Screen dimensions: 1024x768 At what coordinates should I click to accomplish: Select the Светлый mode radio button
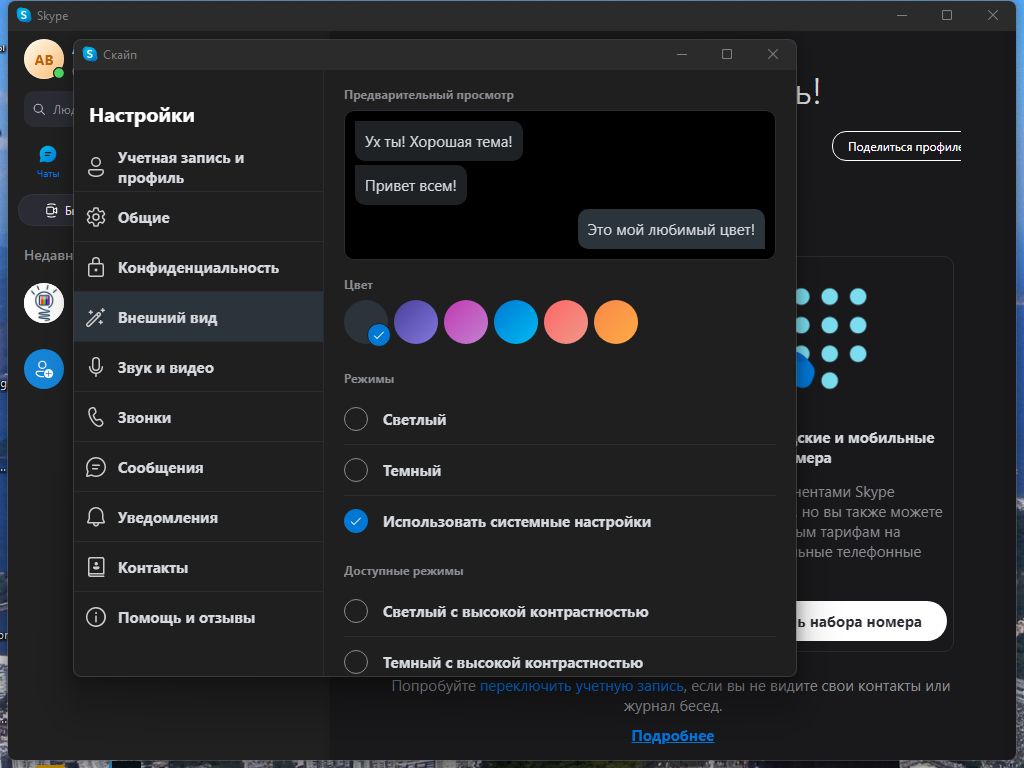pos(356,420)
